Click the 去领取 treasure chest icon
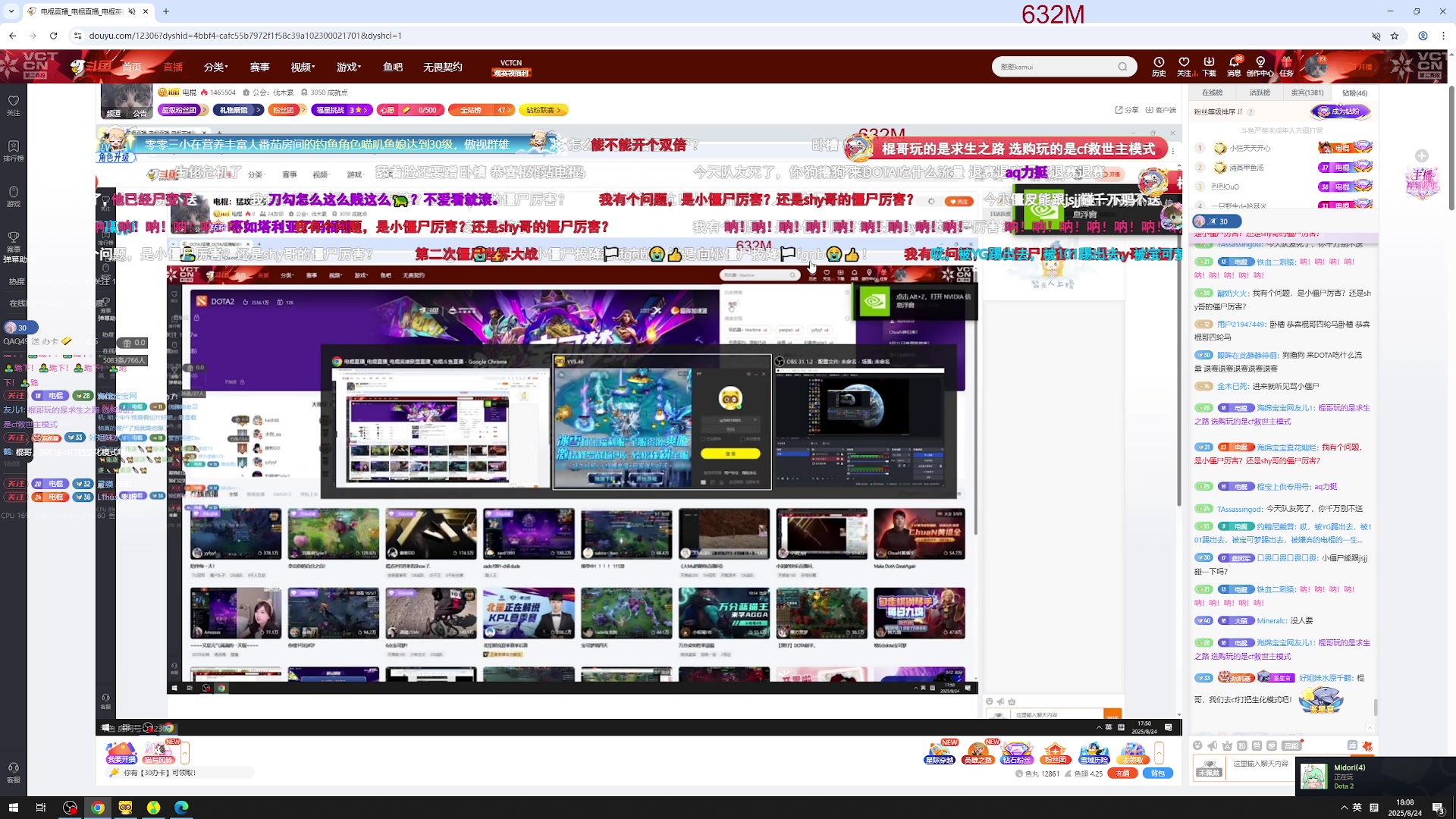The height and width of the screenshot is (819, 1456). (1132, 752)
